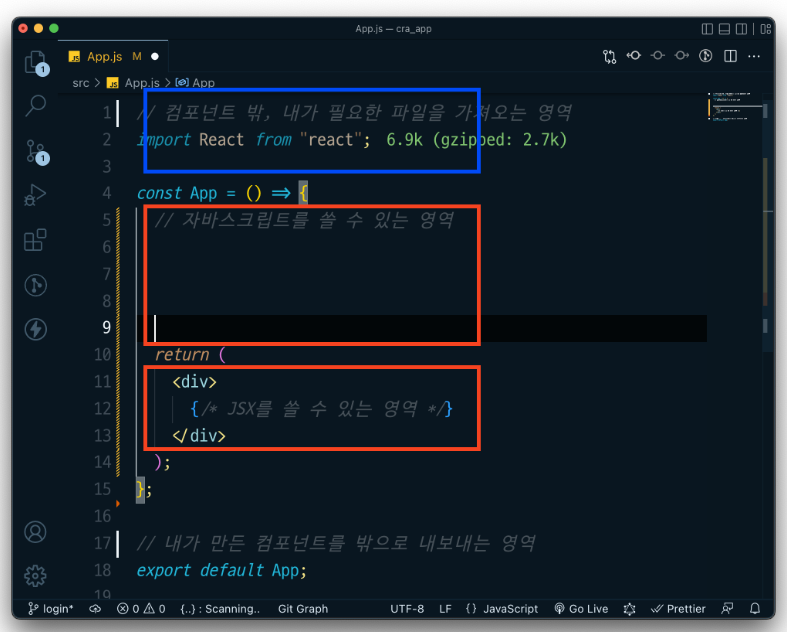Viewport: 787px width, 632px height.
Task: Open the Source Control view
Action: [37, 152]
